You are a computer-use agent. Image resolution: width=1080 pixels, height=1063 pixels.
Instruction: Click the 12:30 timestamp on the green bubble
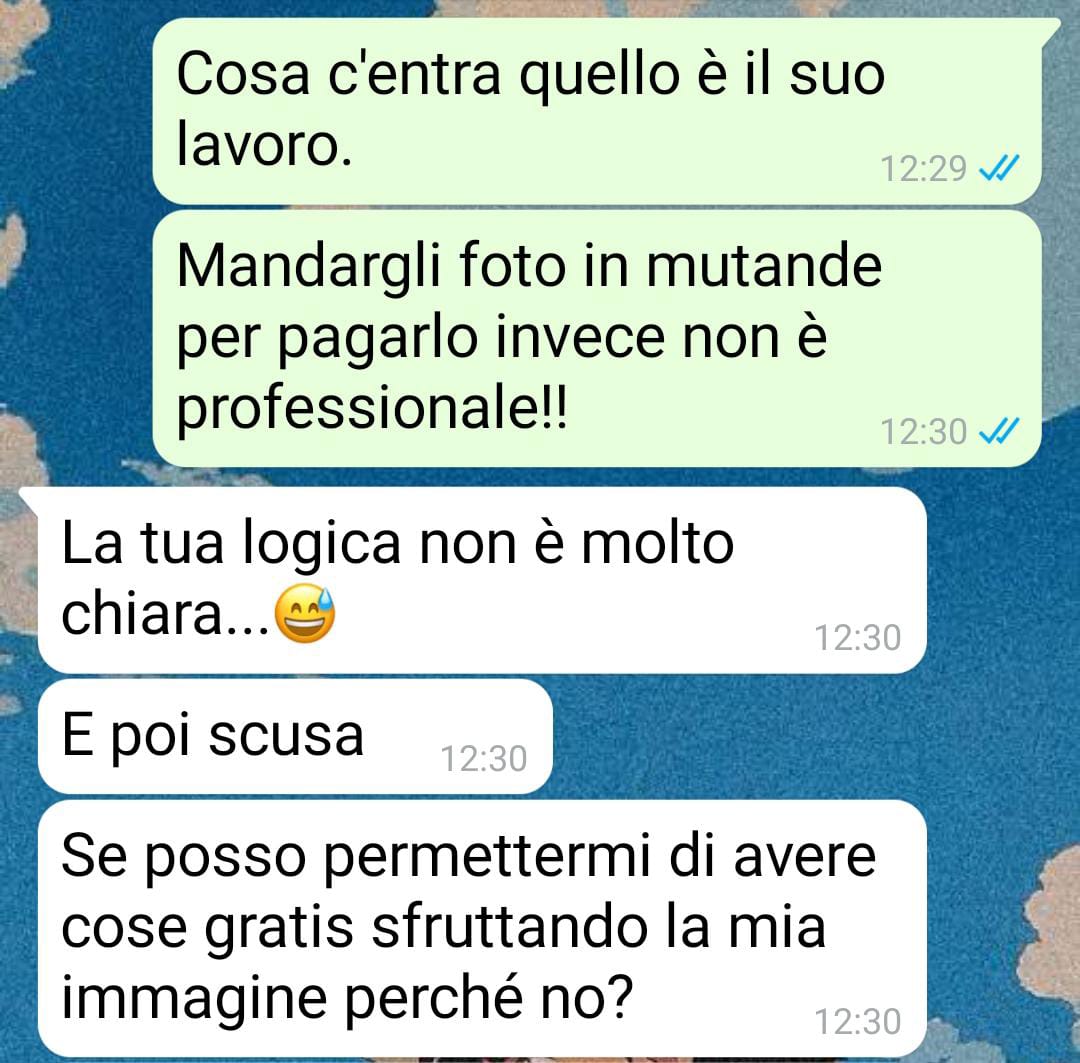923,432
